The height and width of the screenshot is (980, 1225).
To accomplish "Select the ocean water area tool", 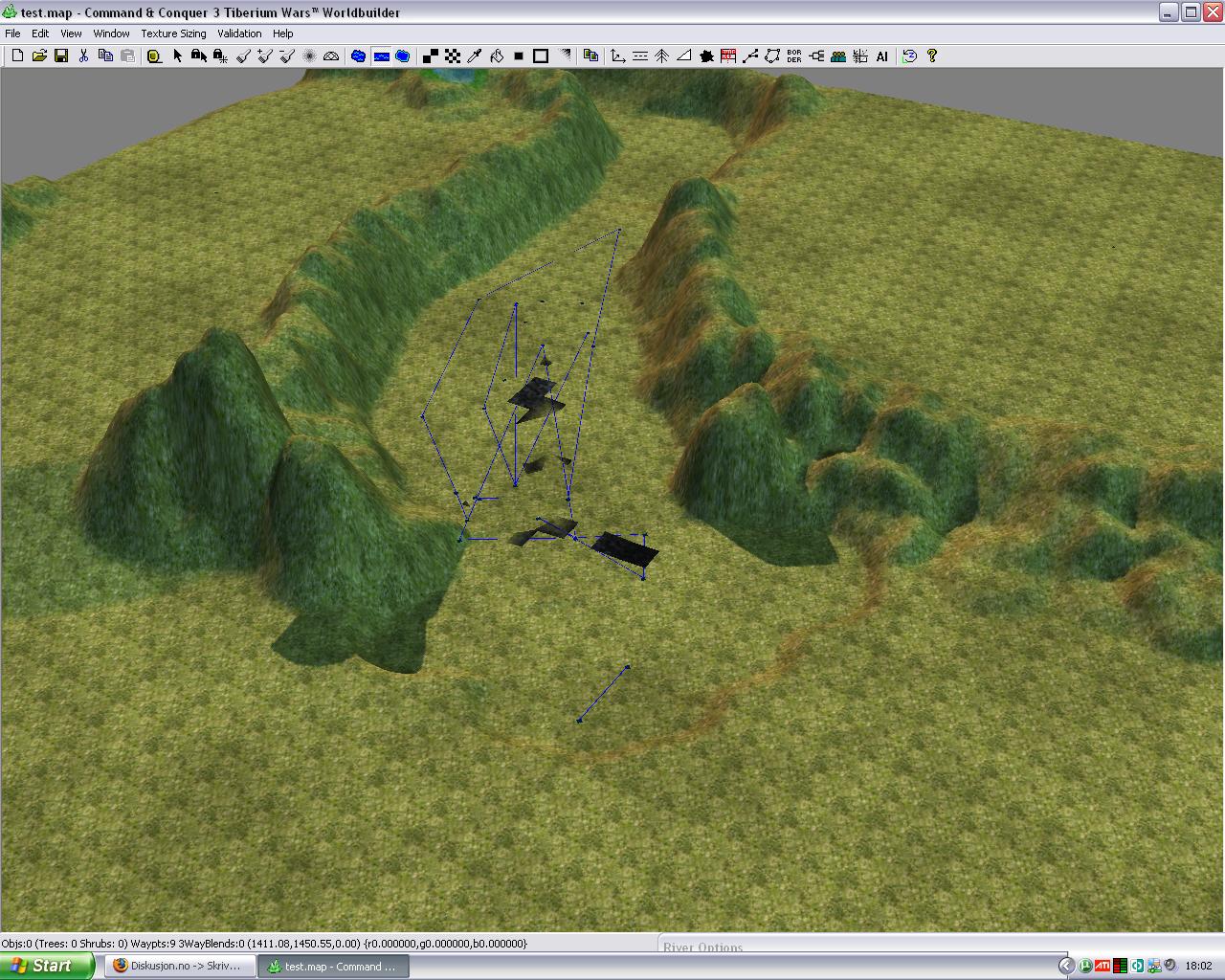I will (x=403, y=56).
